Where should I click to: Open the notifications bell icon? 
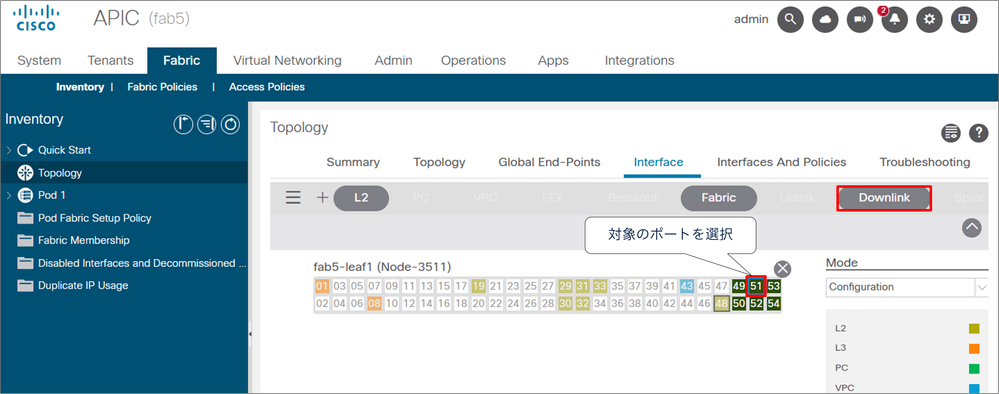[x=894, y=20]
